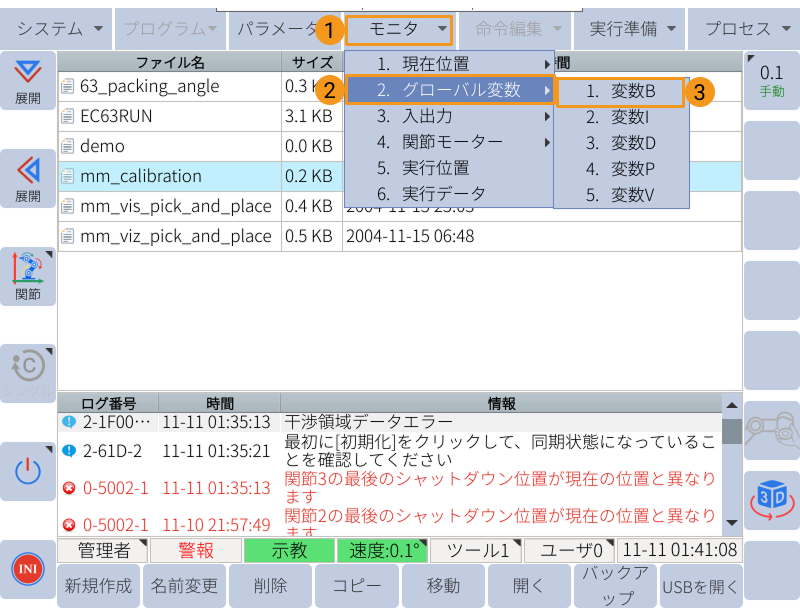
Task: Select 3. 変数D submenu item
Action: click(621, 143)
